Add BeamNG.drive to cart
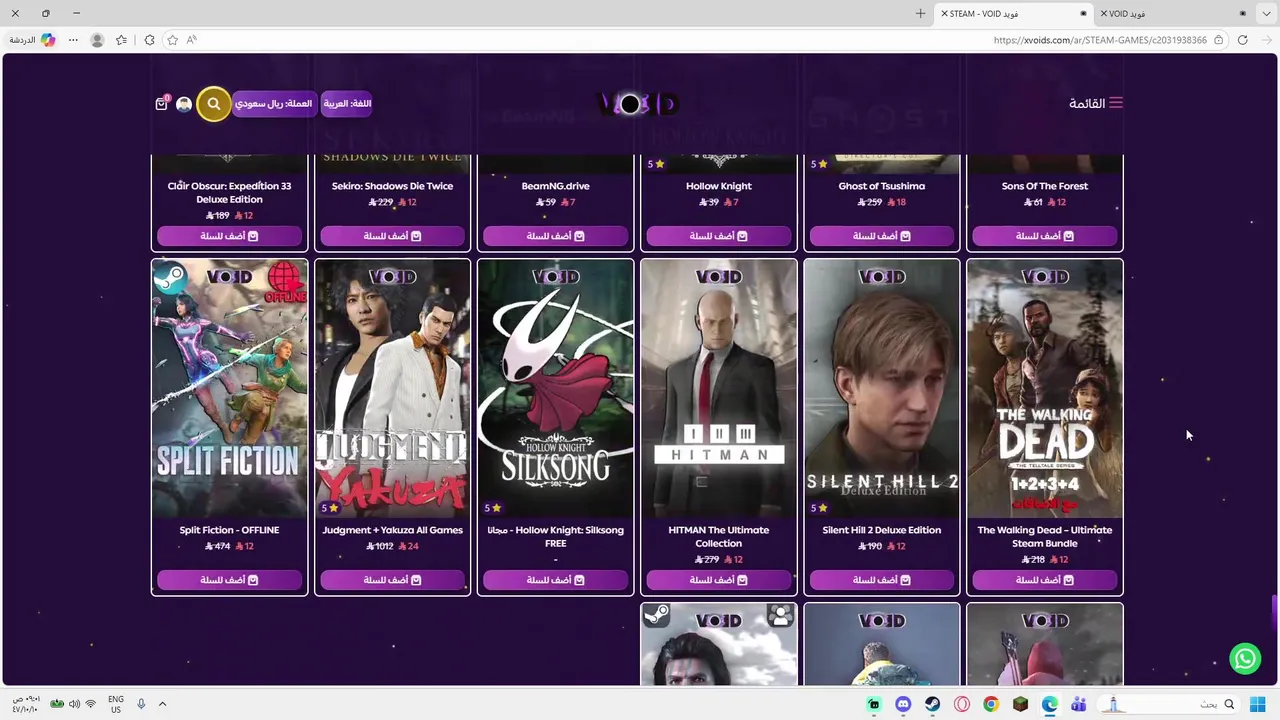 [555, 236]
